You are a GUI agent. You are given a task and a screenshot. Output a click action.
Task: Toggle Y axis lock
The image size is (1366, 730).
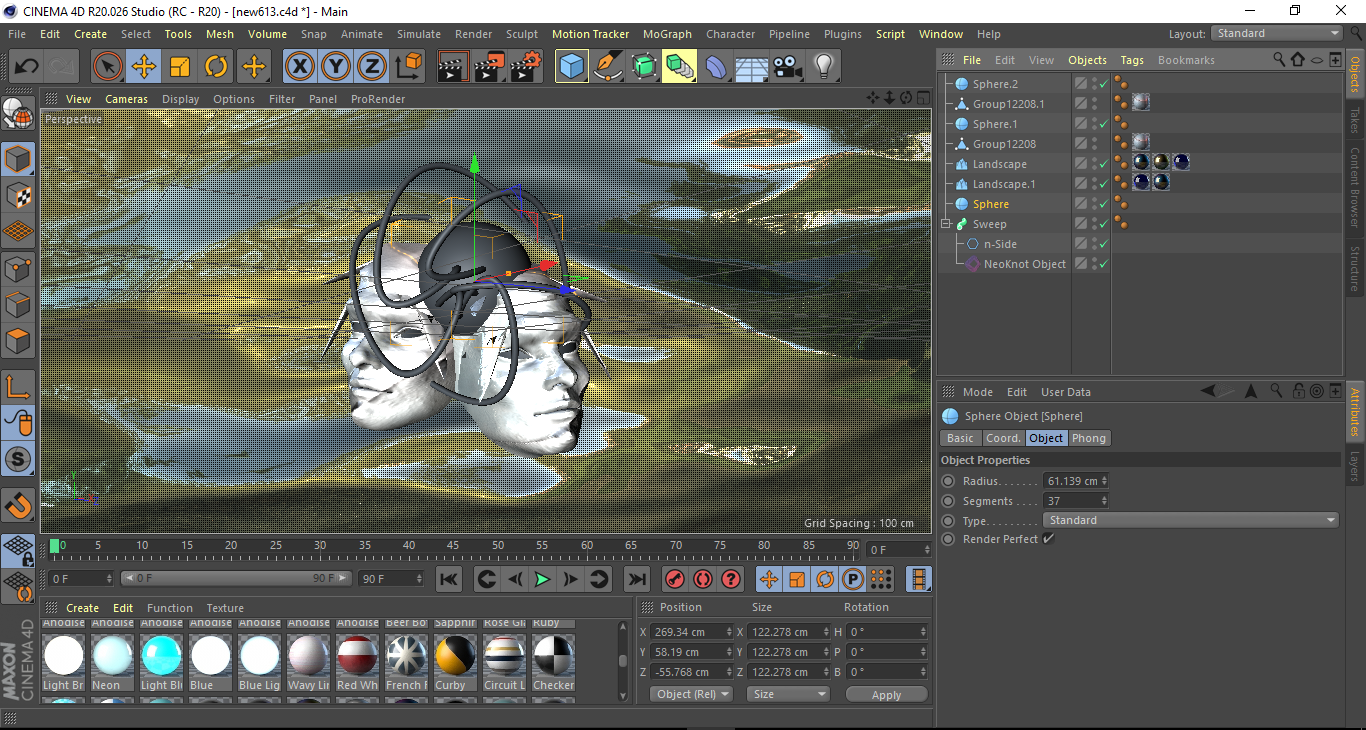[336, 67]
